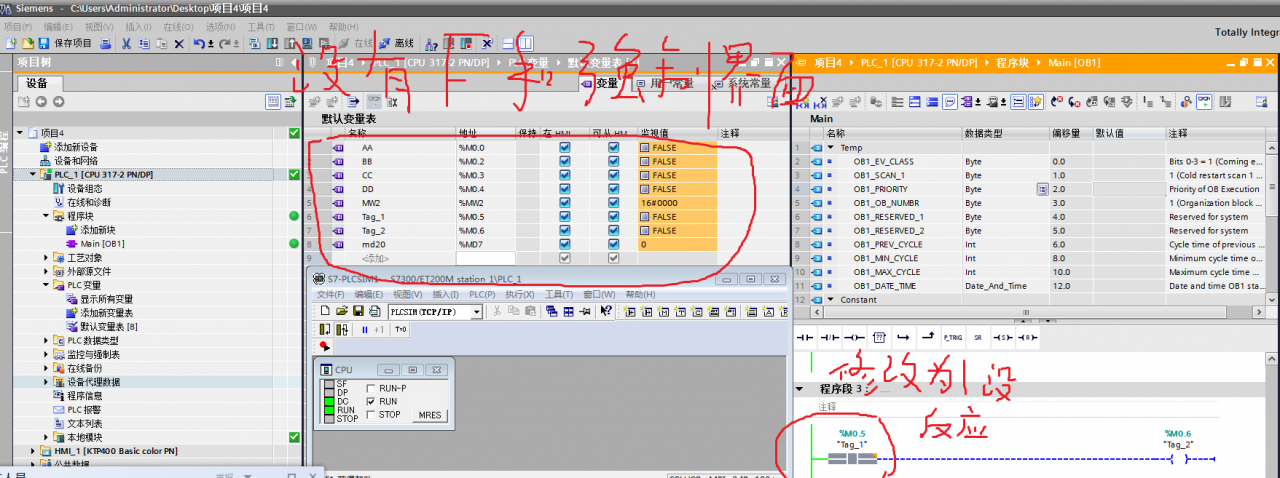Click the P_TRIG instruction icon
This screenshot has height=478, width=1280.
tap(952, 337)
